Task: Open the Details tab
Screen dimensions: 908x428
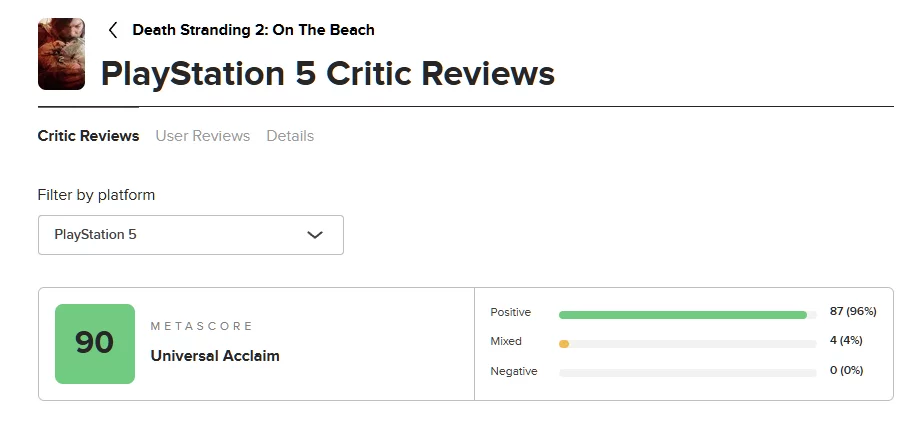Action: point(290,136)
